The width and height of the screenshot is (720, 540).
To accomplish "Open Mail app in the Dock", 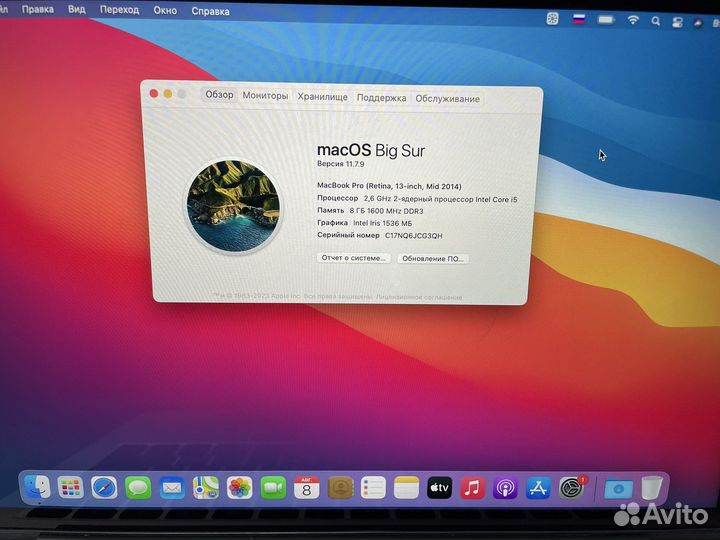I will click(172, 487).
